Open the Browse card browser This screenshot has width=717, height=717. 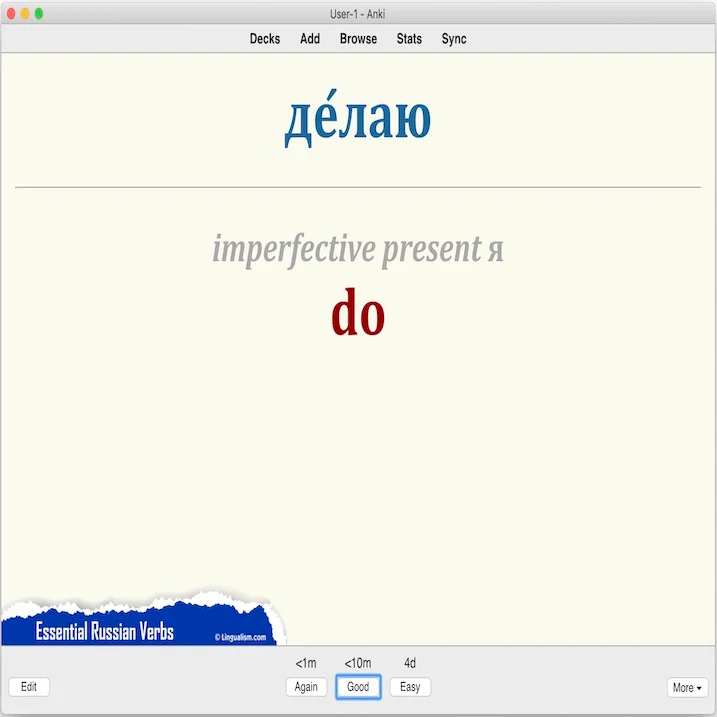[x=358, y=39]
